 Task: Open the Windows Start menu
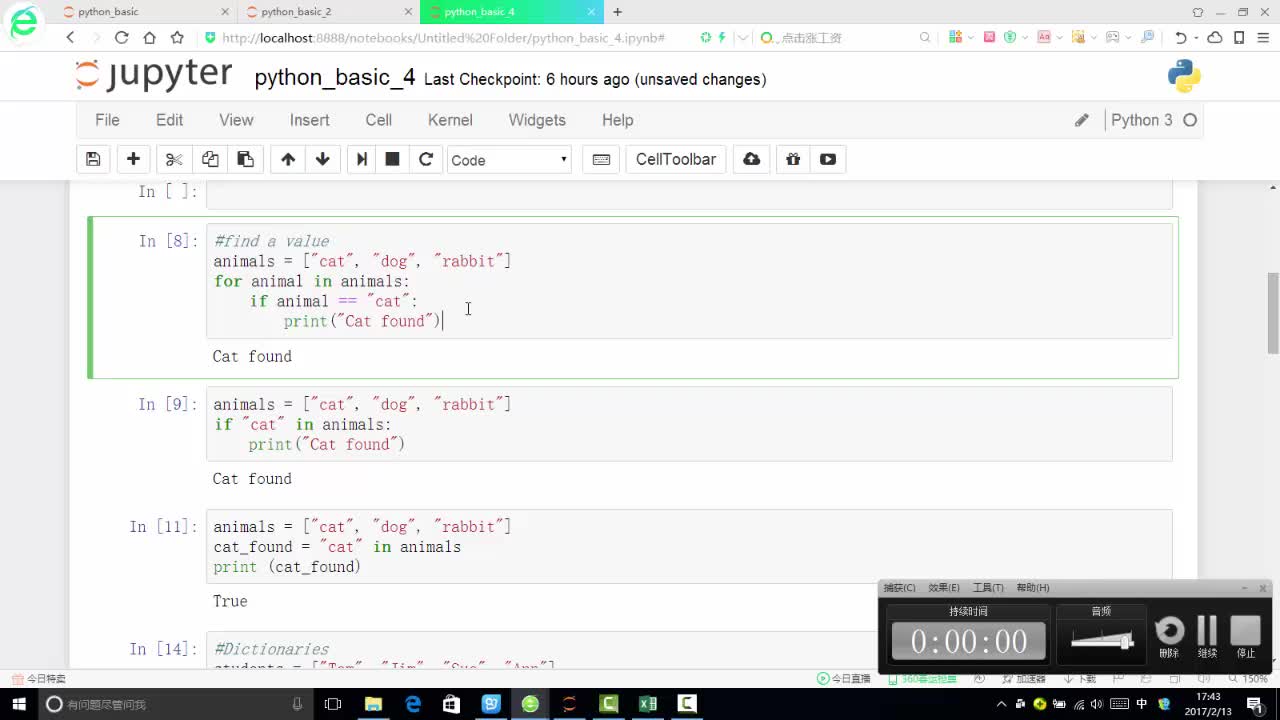(x=17, y=704)
